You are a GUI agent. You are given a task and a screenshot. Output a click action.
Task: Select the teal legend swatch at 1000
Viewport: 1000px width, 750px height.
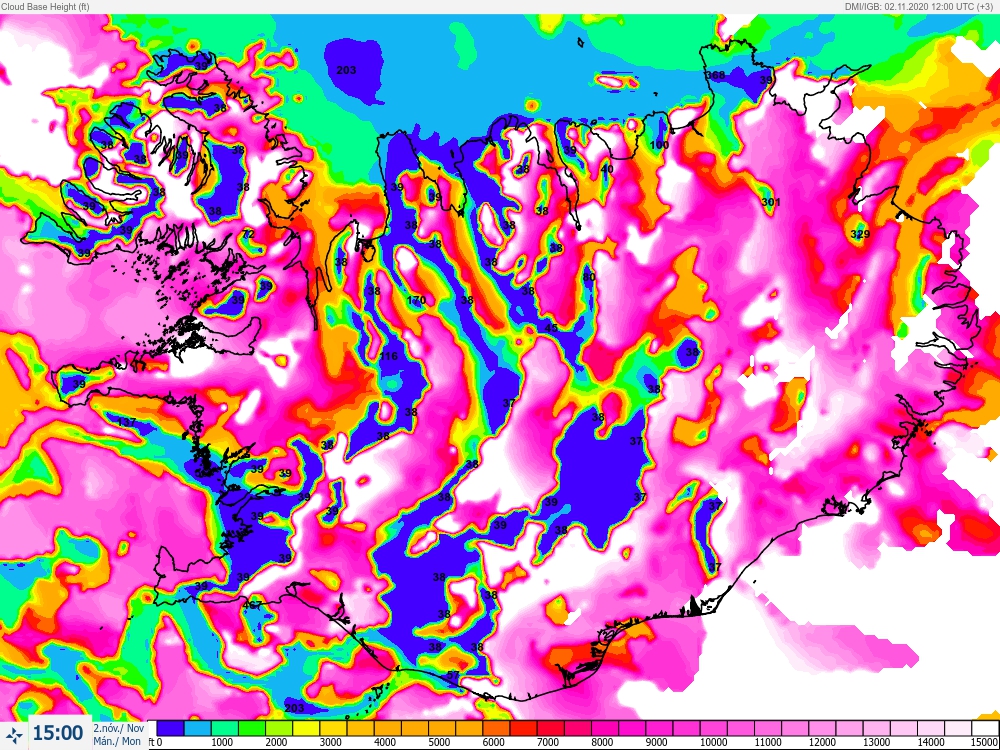point(224,728)
